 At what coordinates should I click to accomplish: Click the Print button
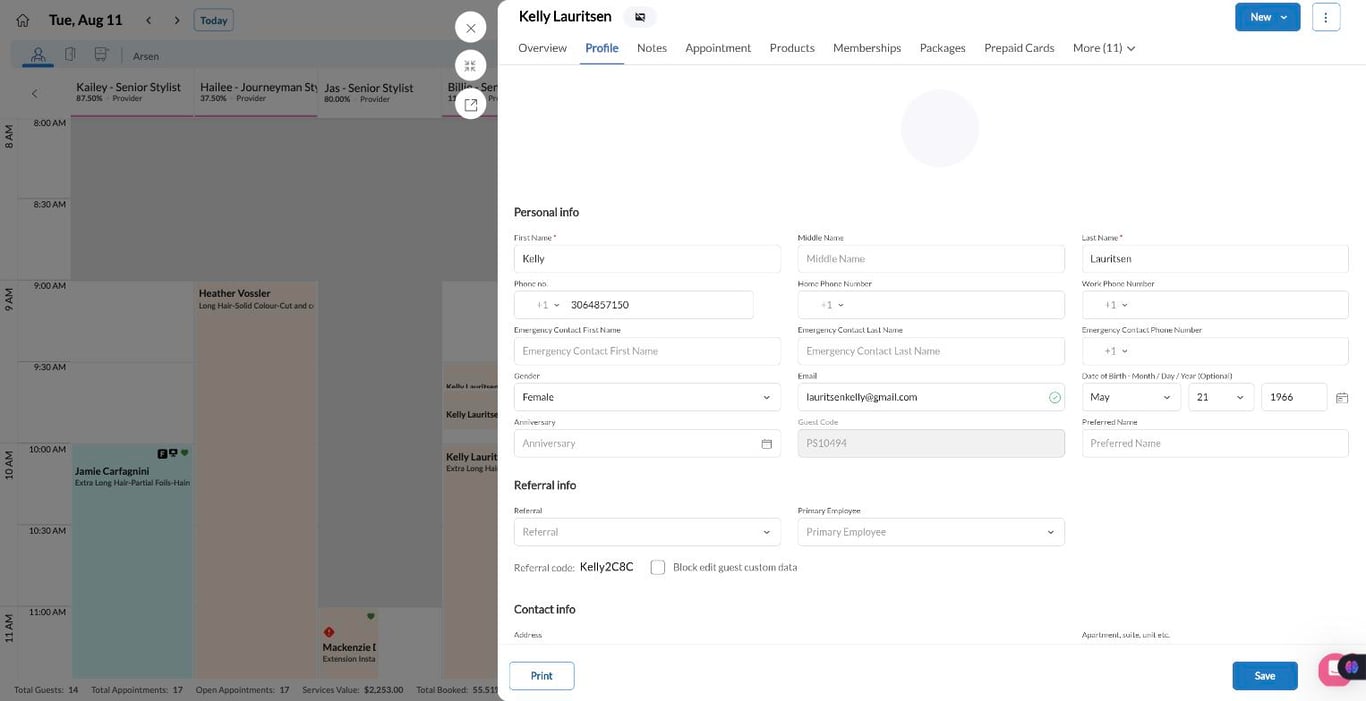pyautogui.click(x=541, y=676)
